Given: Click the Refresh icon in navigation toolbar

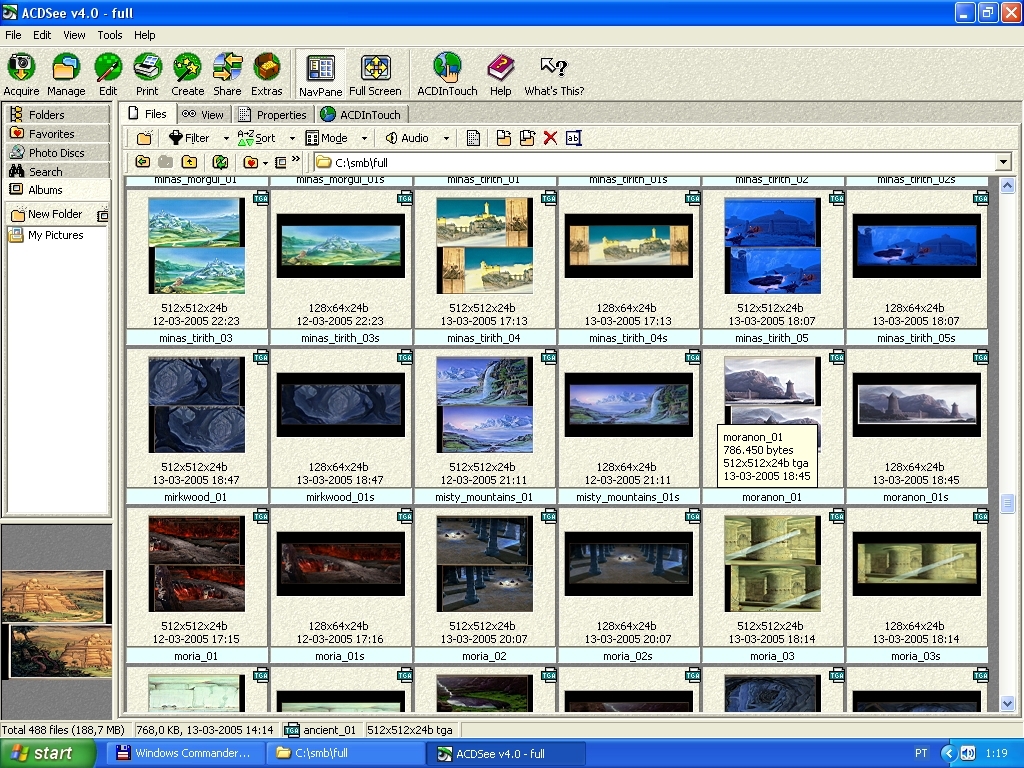Looking at the screenshot, I should [220, 162].
